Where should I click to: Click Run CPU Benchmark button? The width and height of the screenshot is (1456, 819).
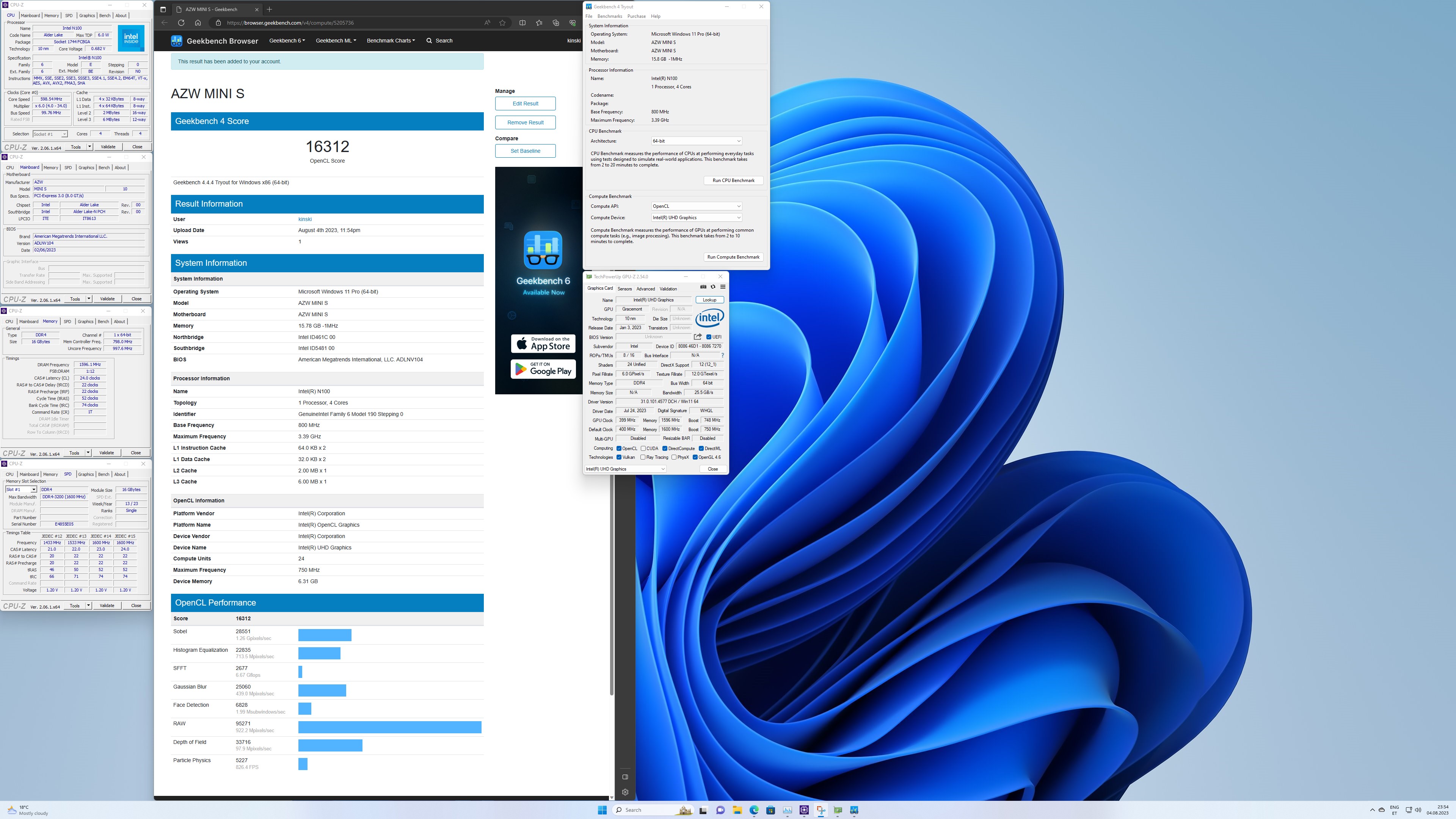tap(733, 180)
